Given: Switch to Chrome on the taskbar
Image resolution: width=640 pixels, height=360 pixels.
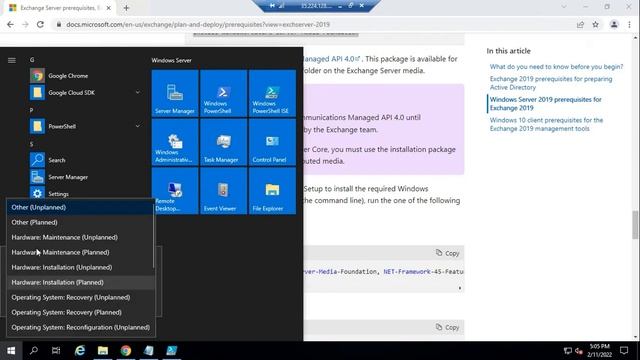Looking at the screenshot, I should point(126,351).
